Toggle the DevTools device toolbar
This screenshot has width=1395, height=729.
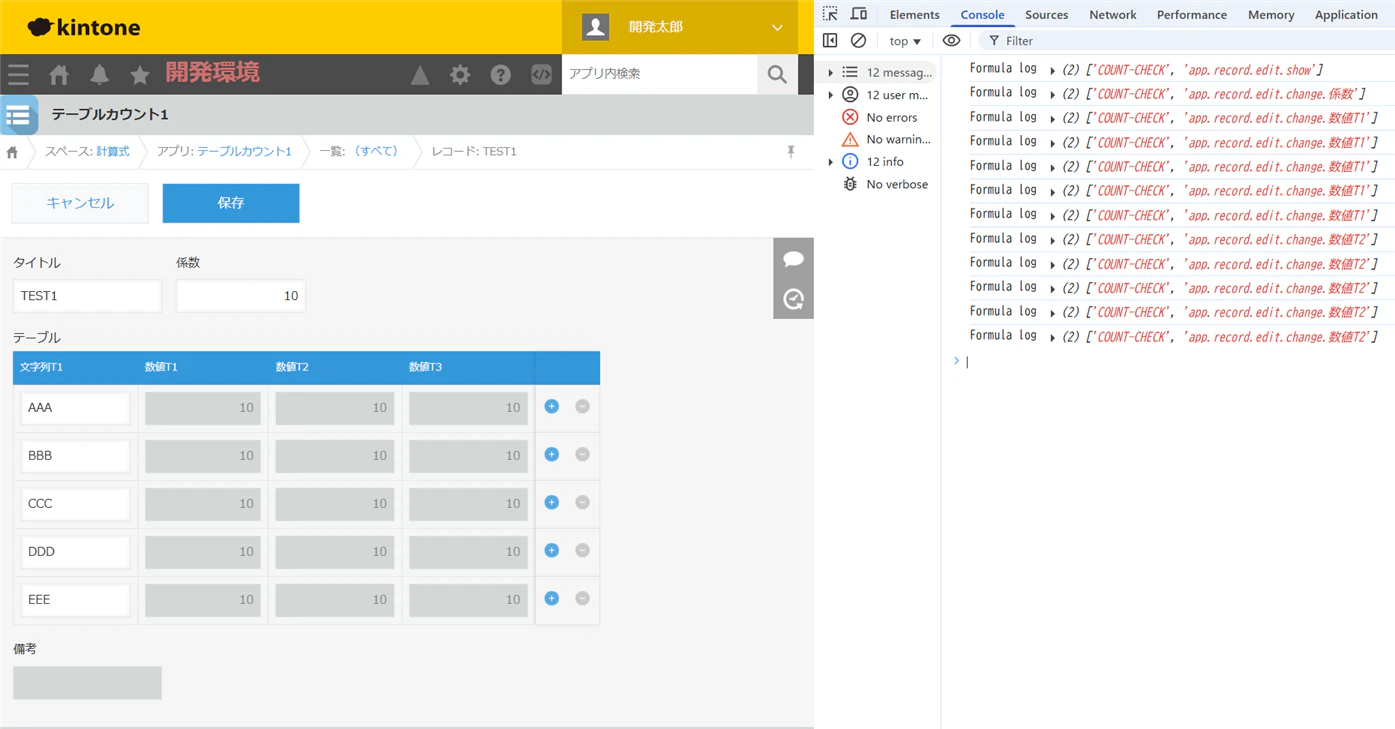point(859,14)
